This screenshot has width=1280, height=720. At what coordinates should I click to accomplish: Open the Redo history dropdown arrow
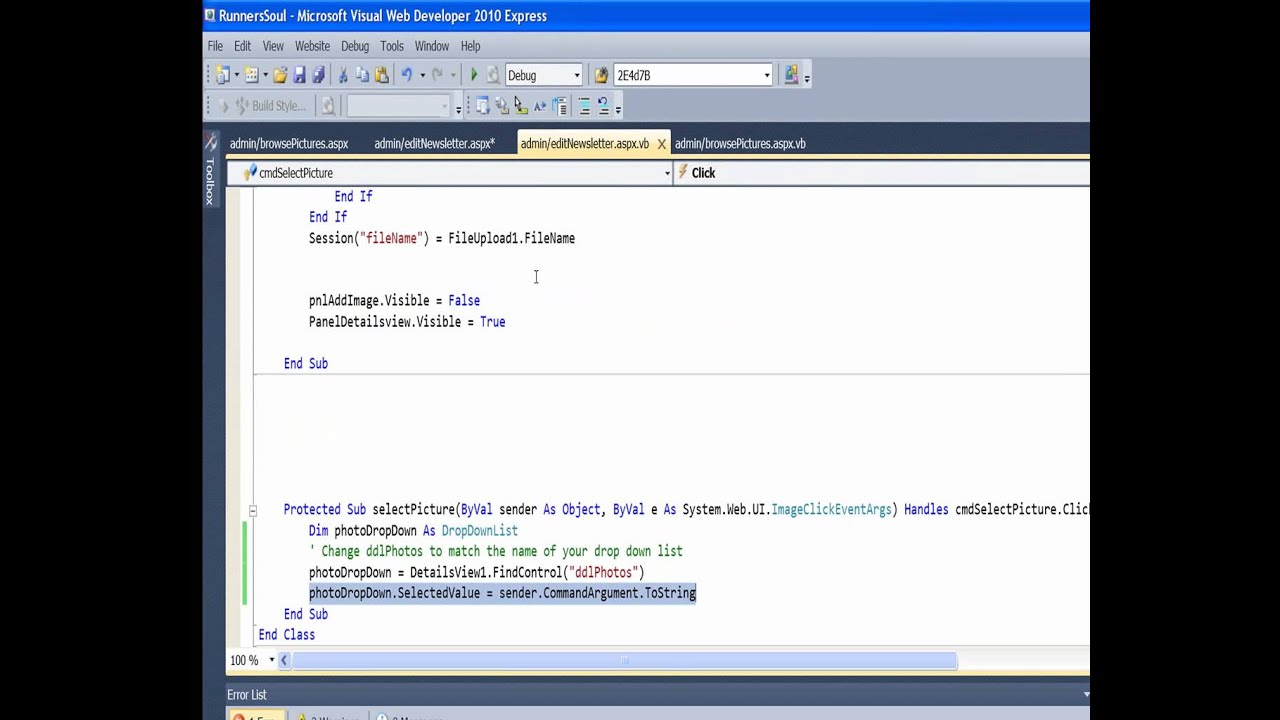[x=453, y=75]
